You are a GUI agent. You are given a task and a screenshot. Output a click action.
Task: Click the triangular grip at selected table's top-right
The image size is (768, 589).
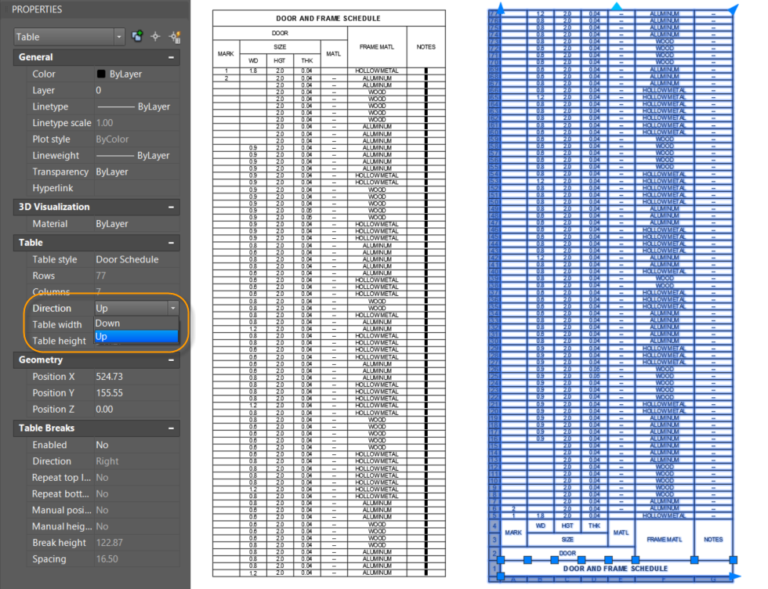[736, 9]
